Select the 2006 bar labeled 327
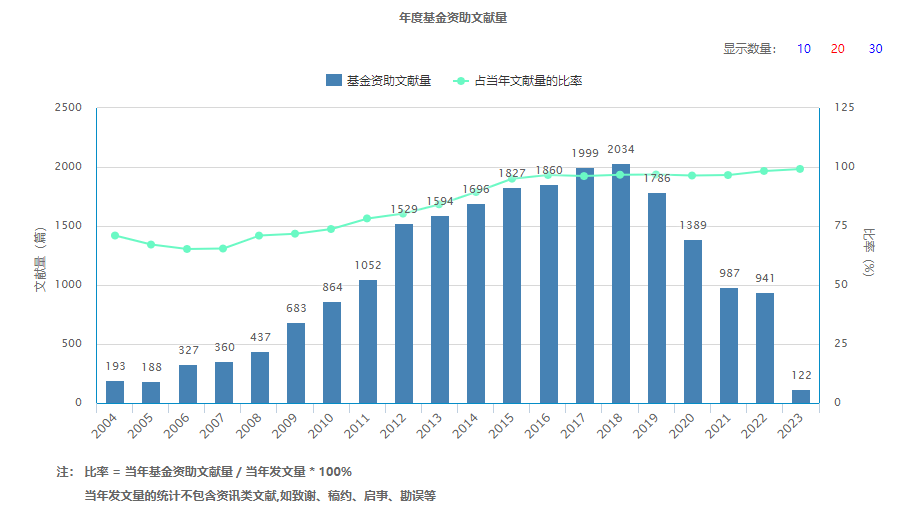This screenshot has width=901, height=521. click(188, 384)
